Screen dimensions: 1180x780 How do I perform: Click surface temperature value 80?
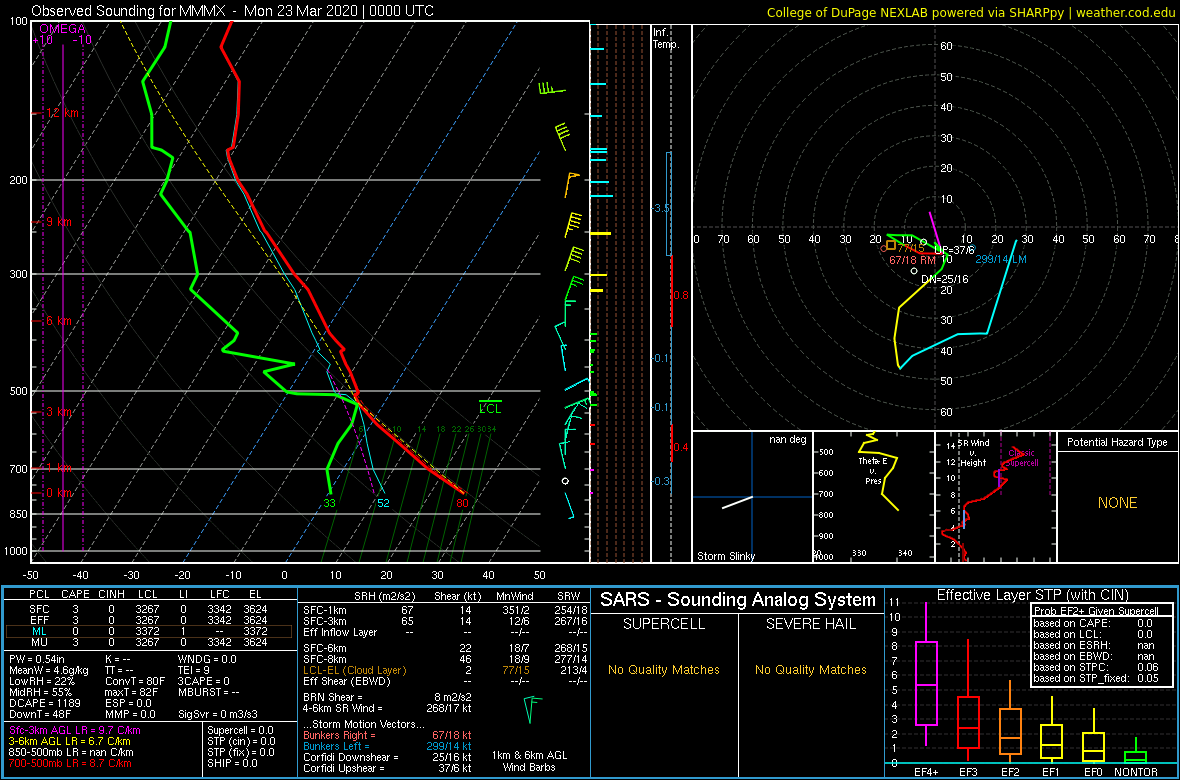(x=462, y=503)
